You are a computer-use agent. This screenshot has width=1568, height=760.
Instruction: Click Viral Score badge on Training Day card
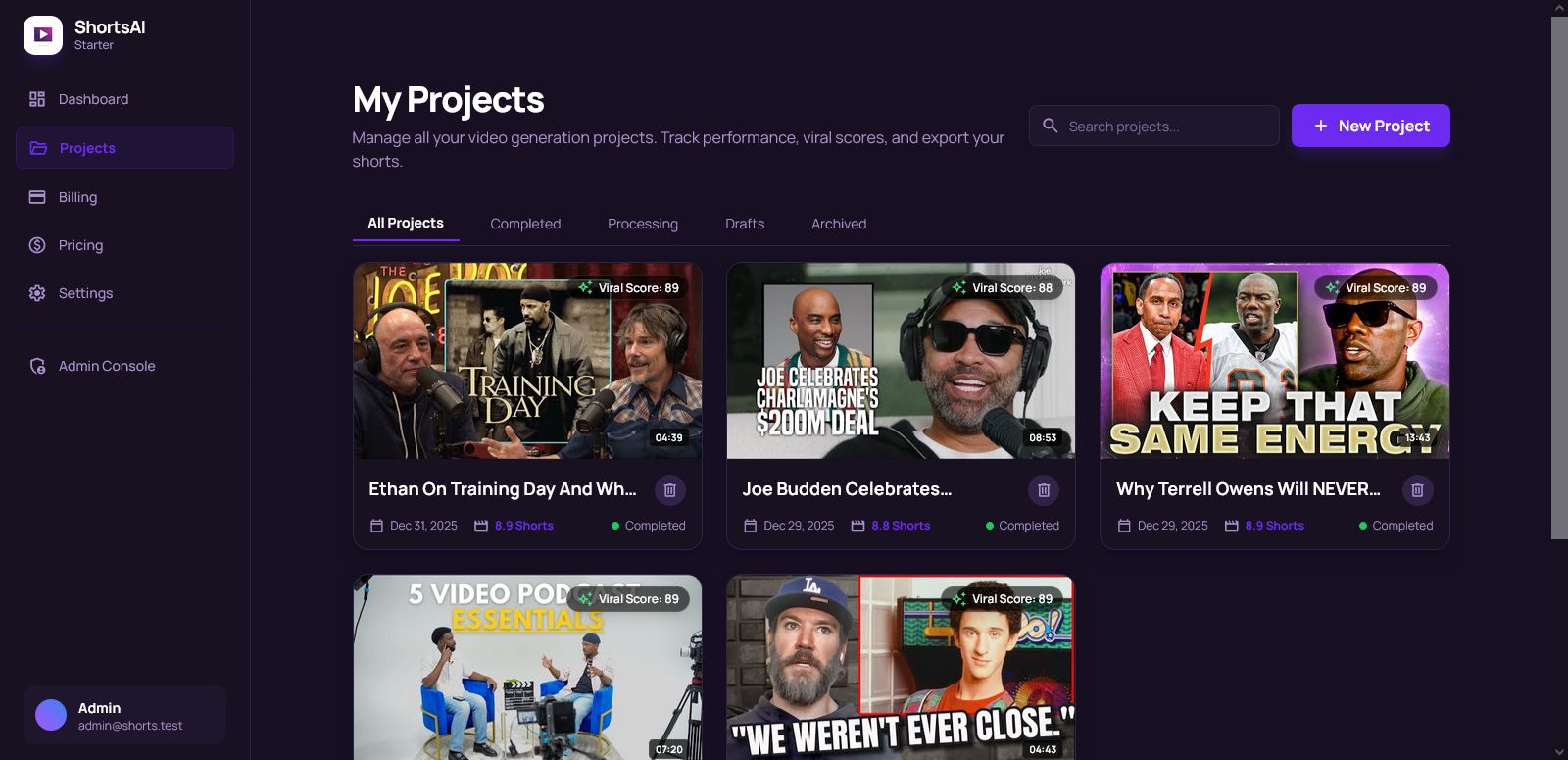coord(628,288)
